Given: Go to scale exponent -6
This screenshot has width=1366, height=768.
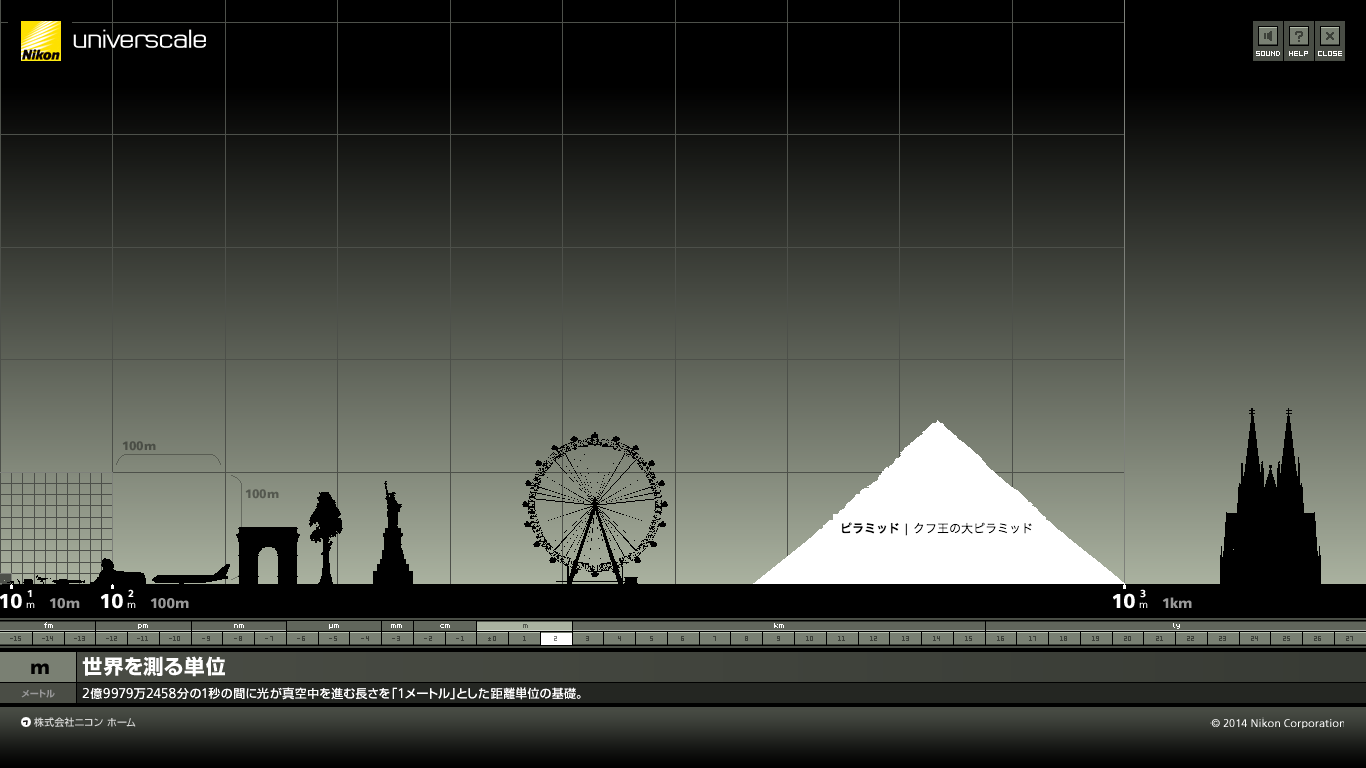Looking at the screenshot, I should pyautogui.click(x=301, y=638).
